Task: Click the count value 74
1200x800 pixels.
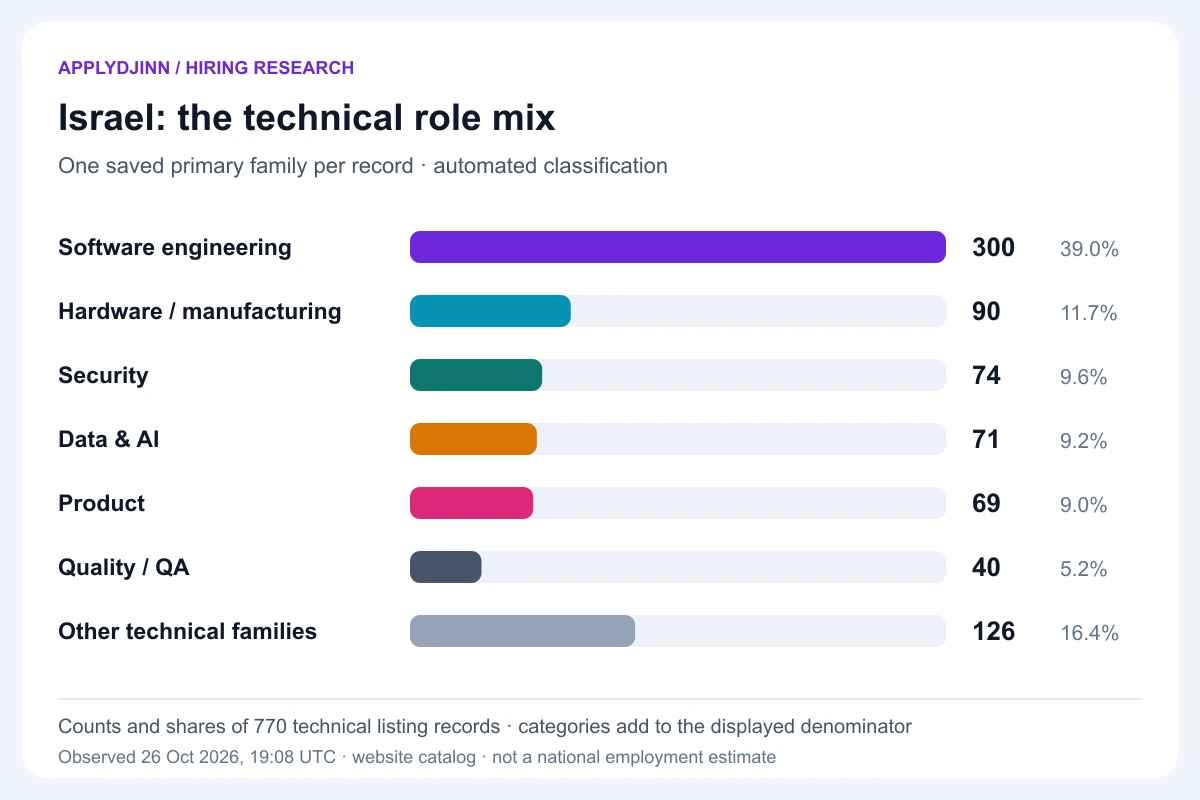Action: [986, 376]
